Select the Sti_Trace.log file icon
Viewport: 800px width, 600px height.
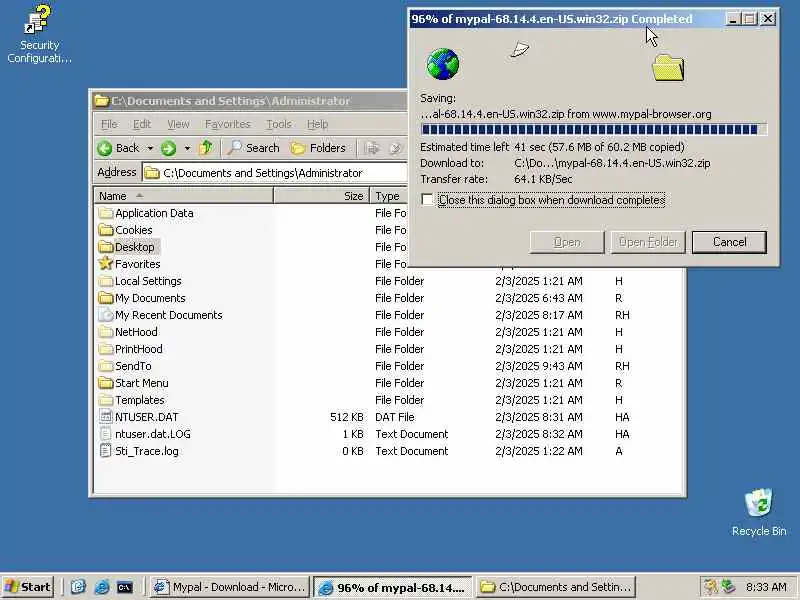106,451
